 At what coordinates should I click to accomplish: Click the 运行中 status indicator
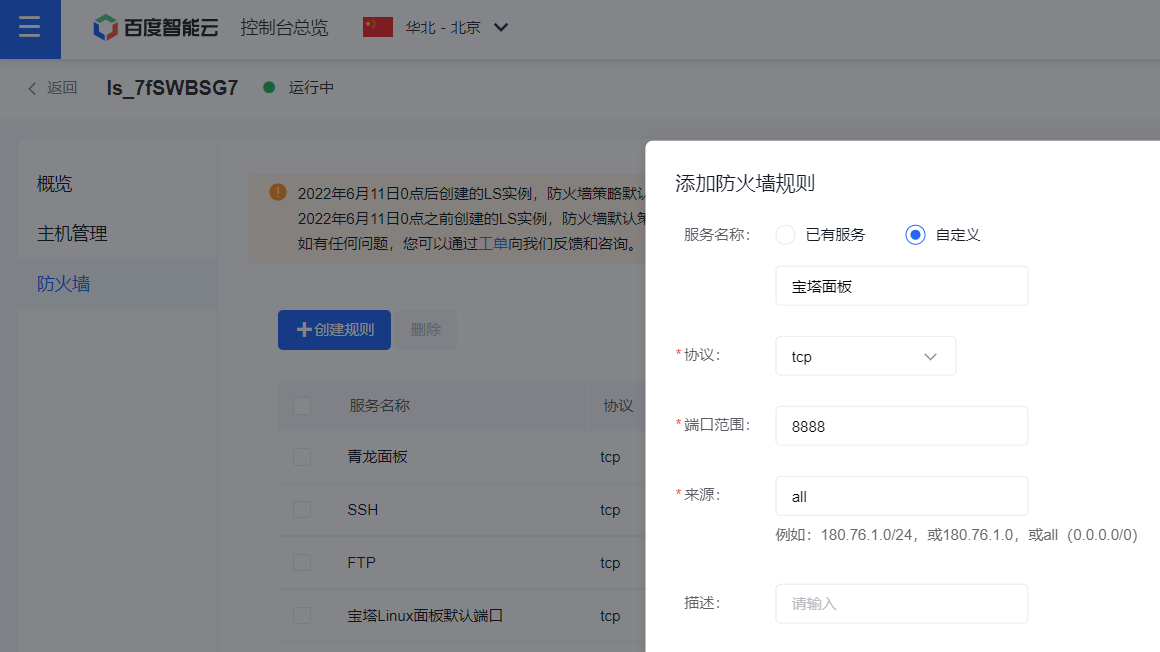299,88
